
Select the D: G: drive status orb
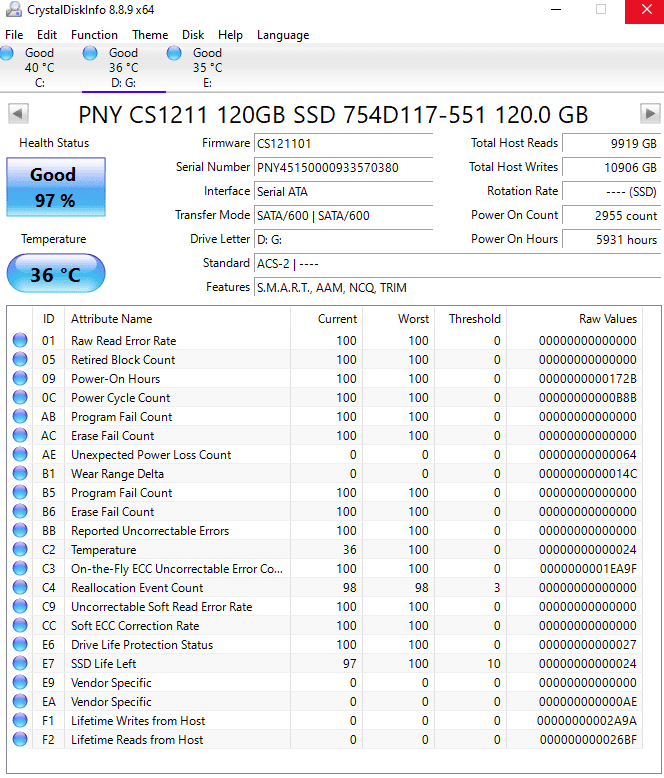(90, 53)
